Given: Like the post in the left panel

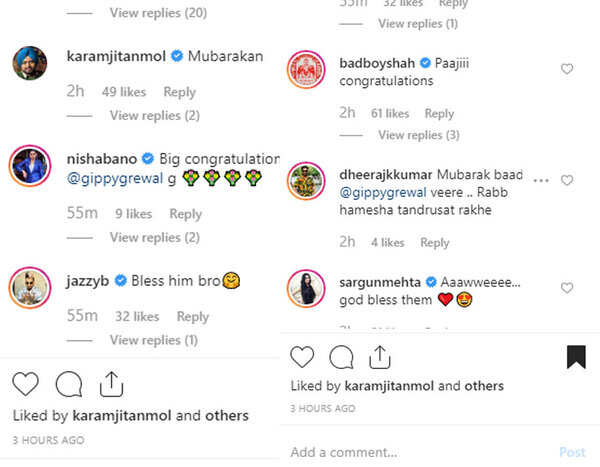Looking at the screenshot, I should tap(26, 384).
